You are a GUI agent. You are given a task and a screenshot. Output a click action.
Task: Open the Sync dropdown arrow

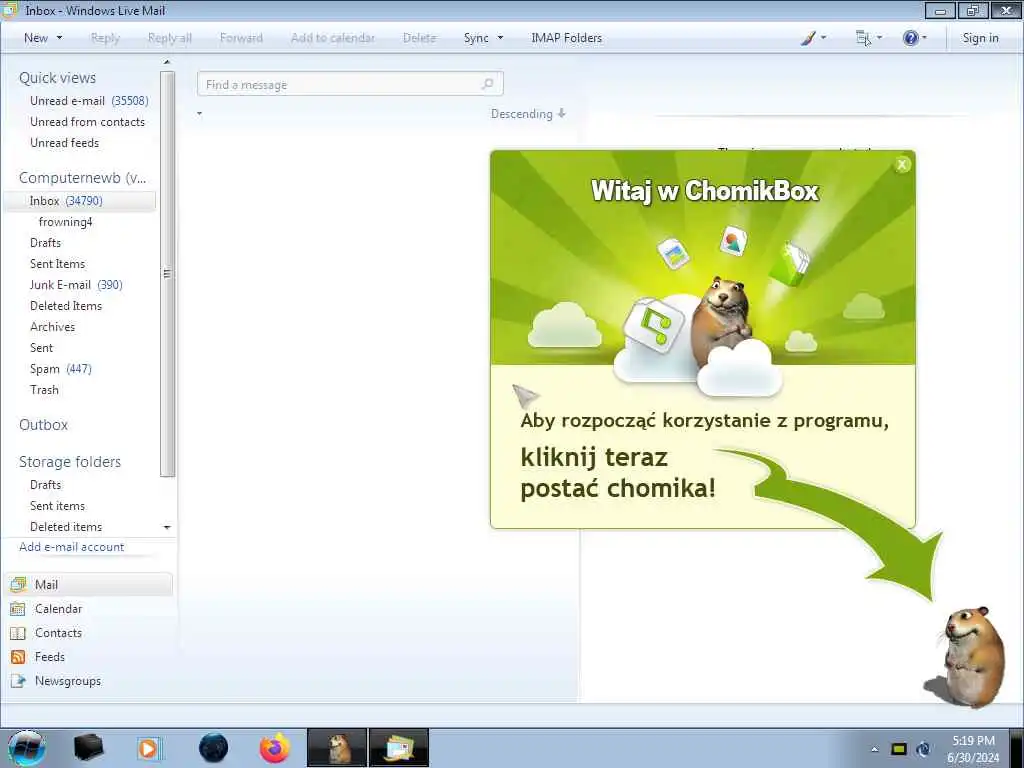(x=500, y=38)
